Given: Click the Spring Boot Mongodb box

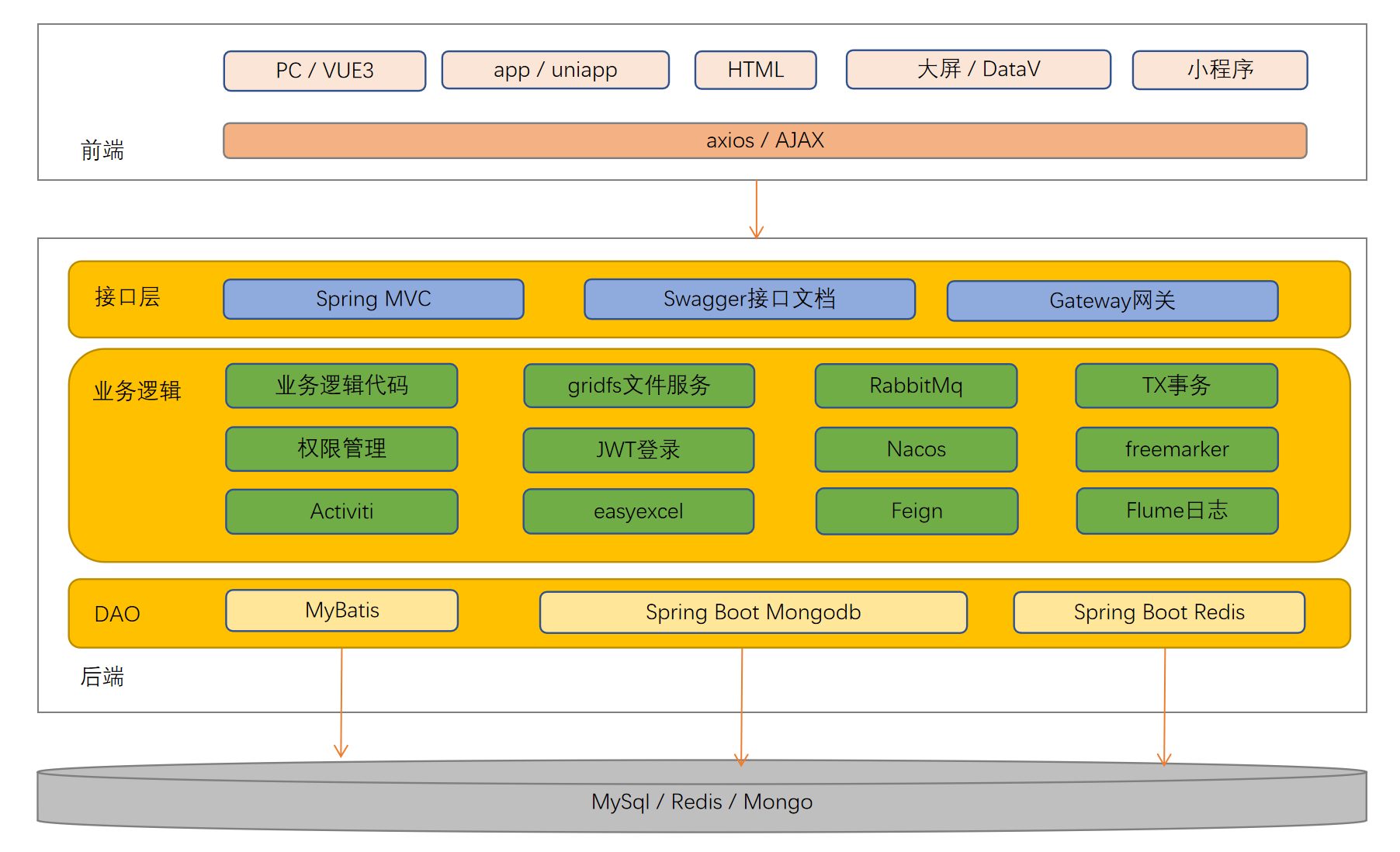Looking at the screenshot, I should click(753, 612).
